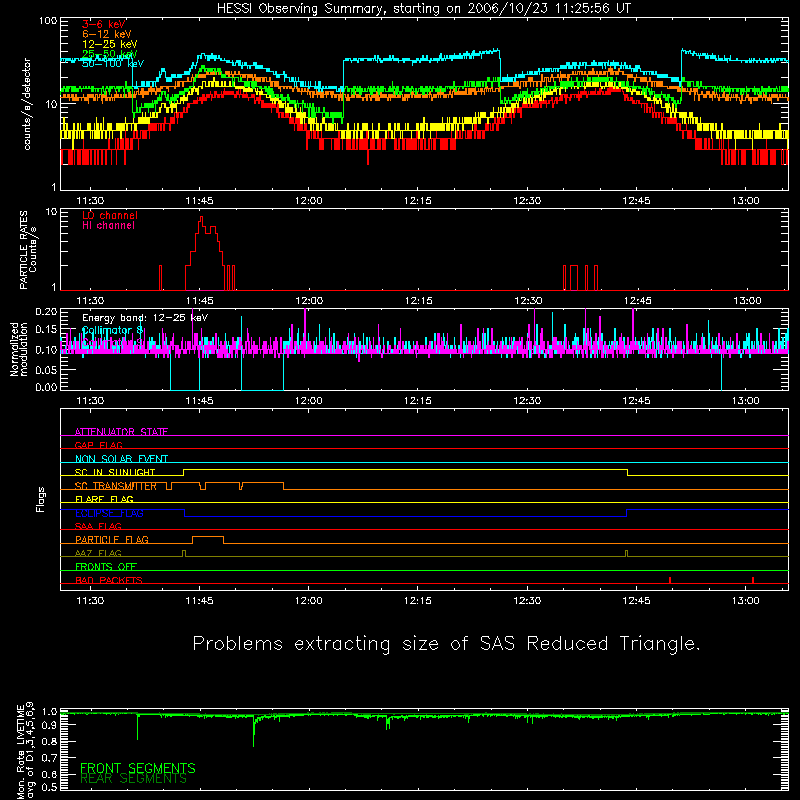
Task: Click the Normalized modulation axis label
Action: coord(18,349)
